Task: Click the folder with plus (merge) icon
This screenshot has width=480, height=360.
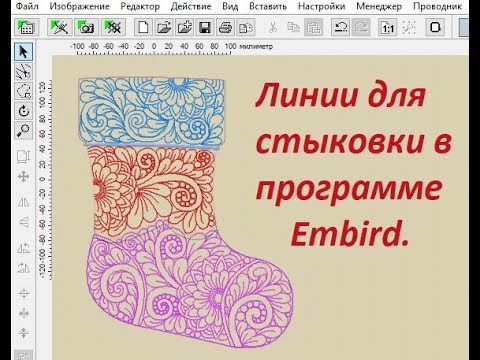Action: click(185, 27)
